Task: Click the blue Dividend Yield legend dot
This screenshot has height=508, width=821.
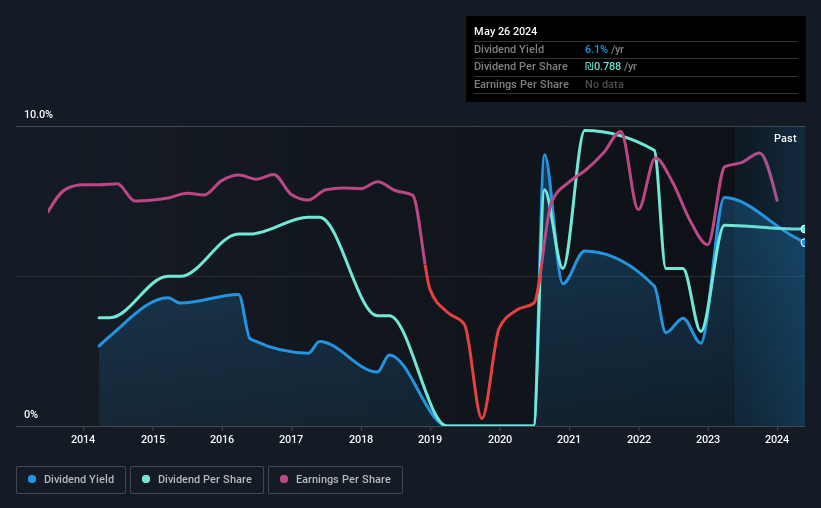Action: (32, 479)
